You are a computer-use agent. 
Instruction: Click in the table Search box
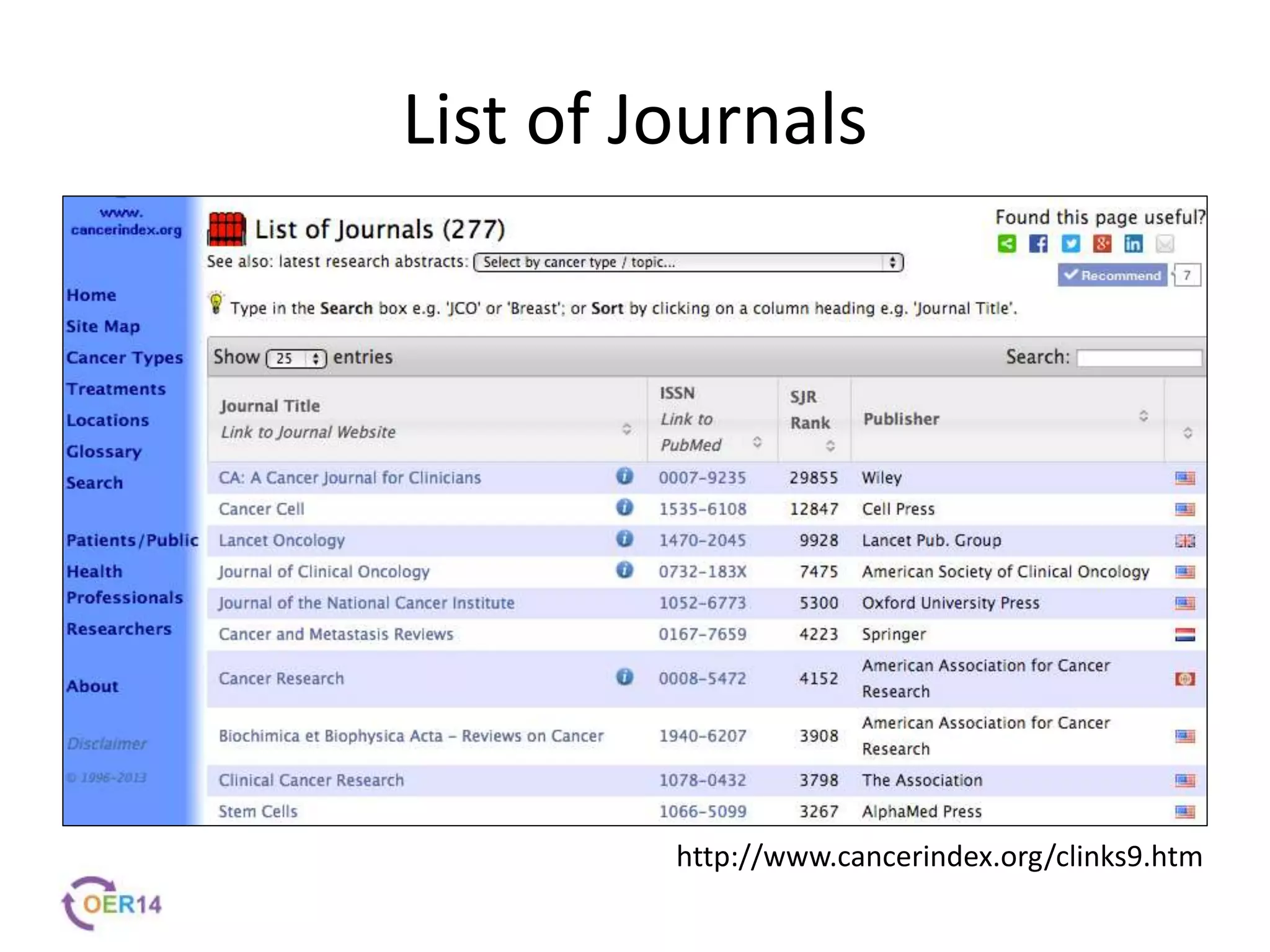click(1140, 358)
